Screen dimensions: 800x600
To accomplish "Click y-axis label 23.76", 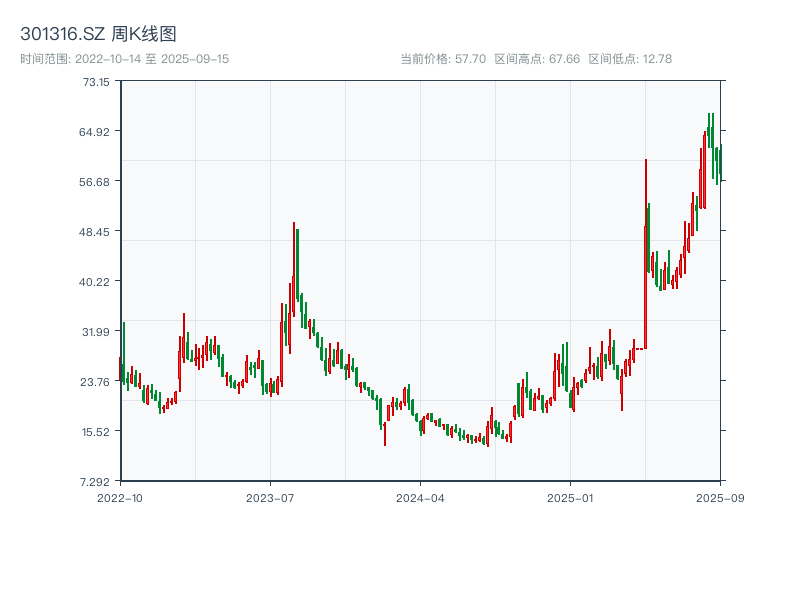I will 95,382.
